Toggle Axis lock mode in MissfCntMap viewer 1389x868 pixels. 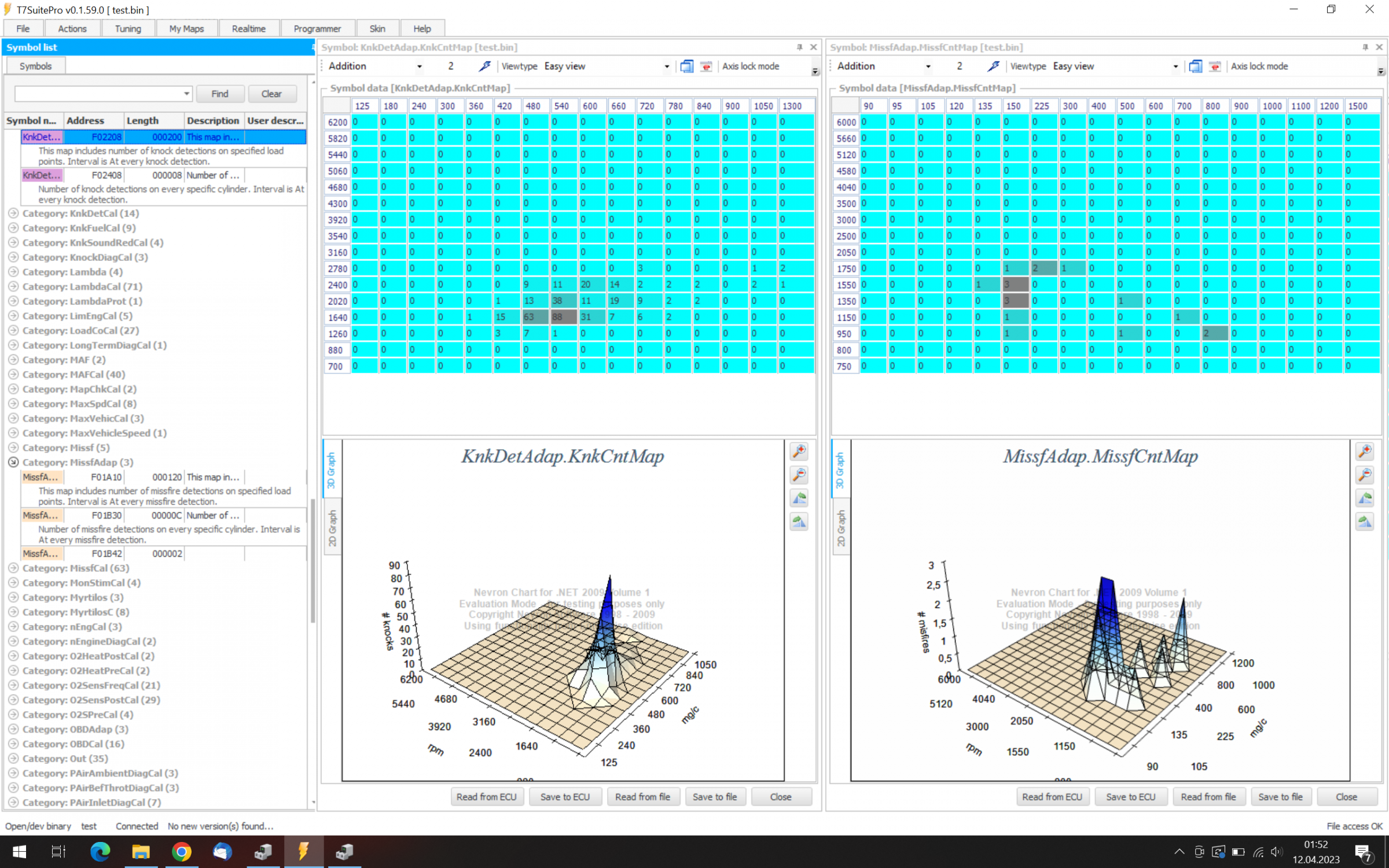pyautogui.click(x=1259, y=66)
